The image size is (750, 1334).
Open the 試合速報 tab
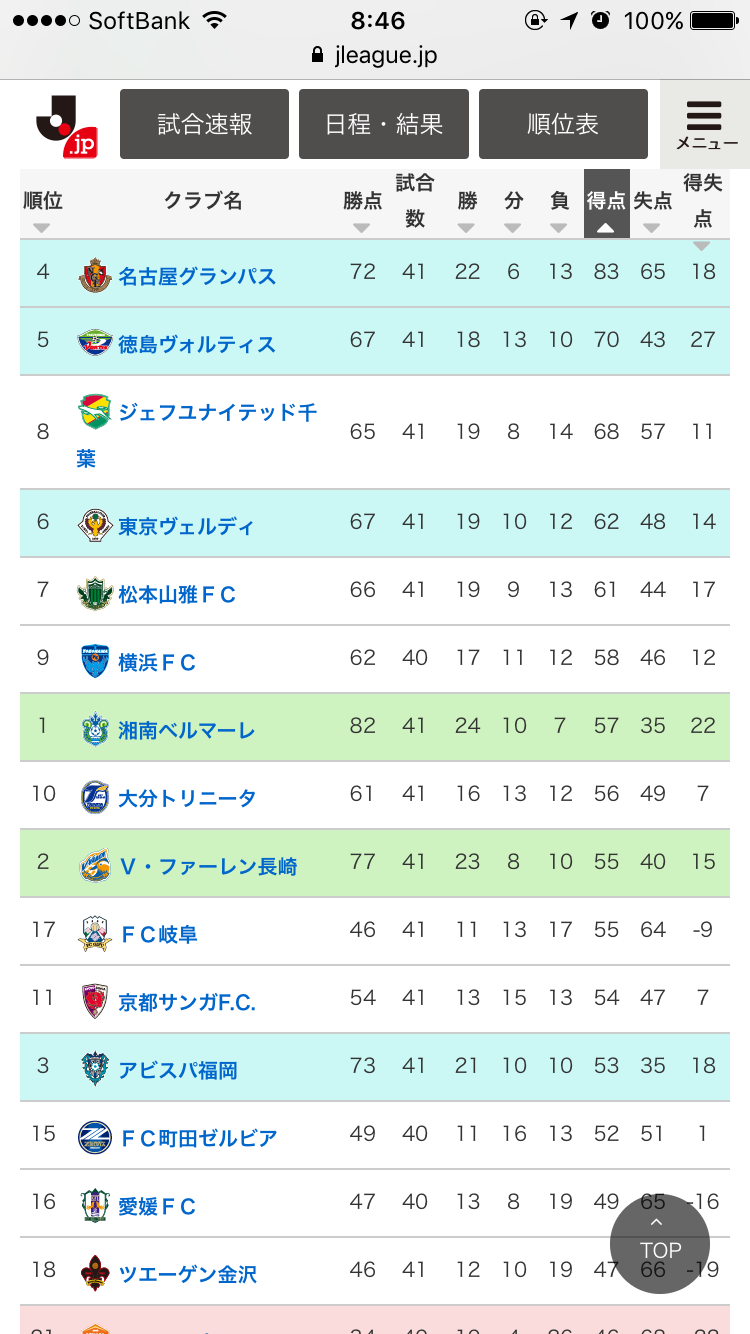(x=204, y=124)
